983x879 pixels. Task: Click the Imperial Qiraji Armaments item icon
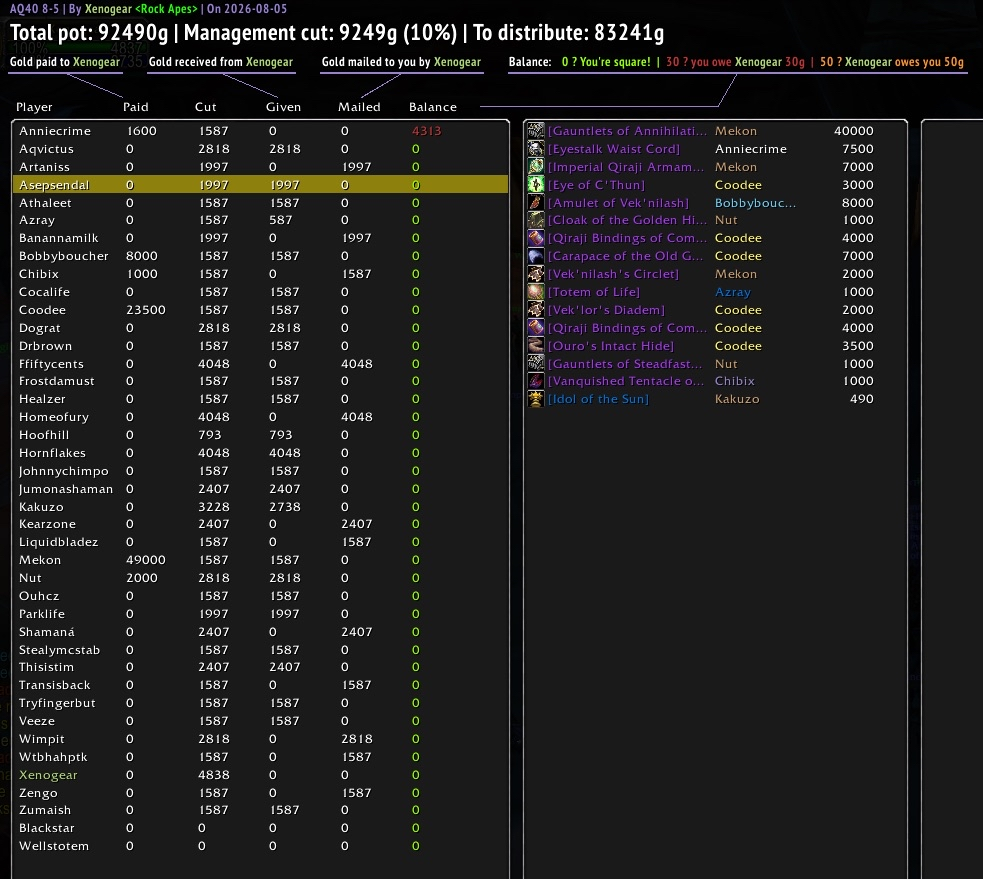535,166
